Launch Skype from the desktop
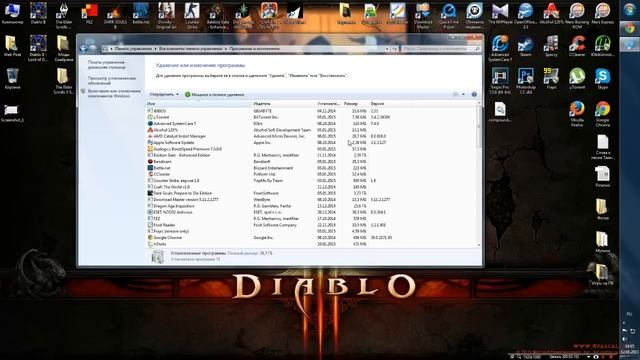Viewport: 640px width, 360px height. click(x=602, y=79)
